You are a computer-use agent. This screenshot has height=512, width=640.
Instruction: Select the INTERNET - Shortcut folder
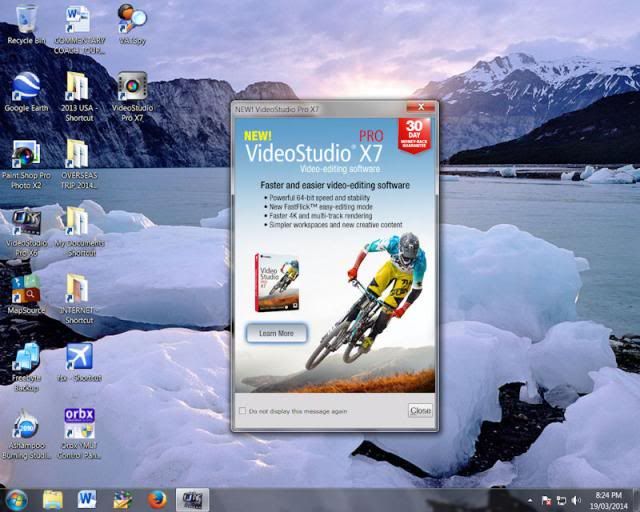pyautogui.click(x=79, y=299)
